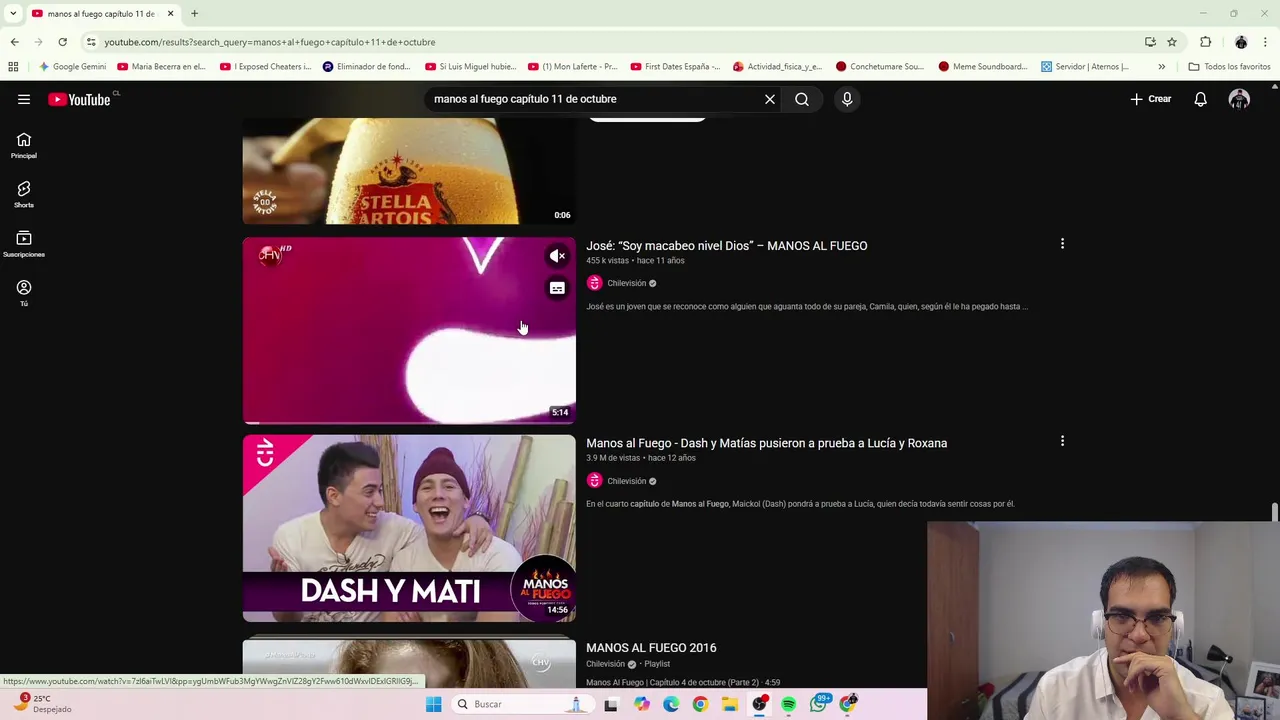
Task: Clear the search query with the X
Action: pos(770,99)
